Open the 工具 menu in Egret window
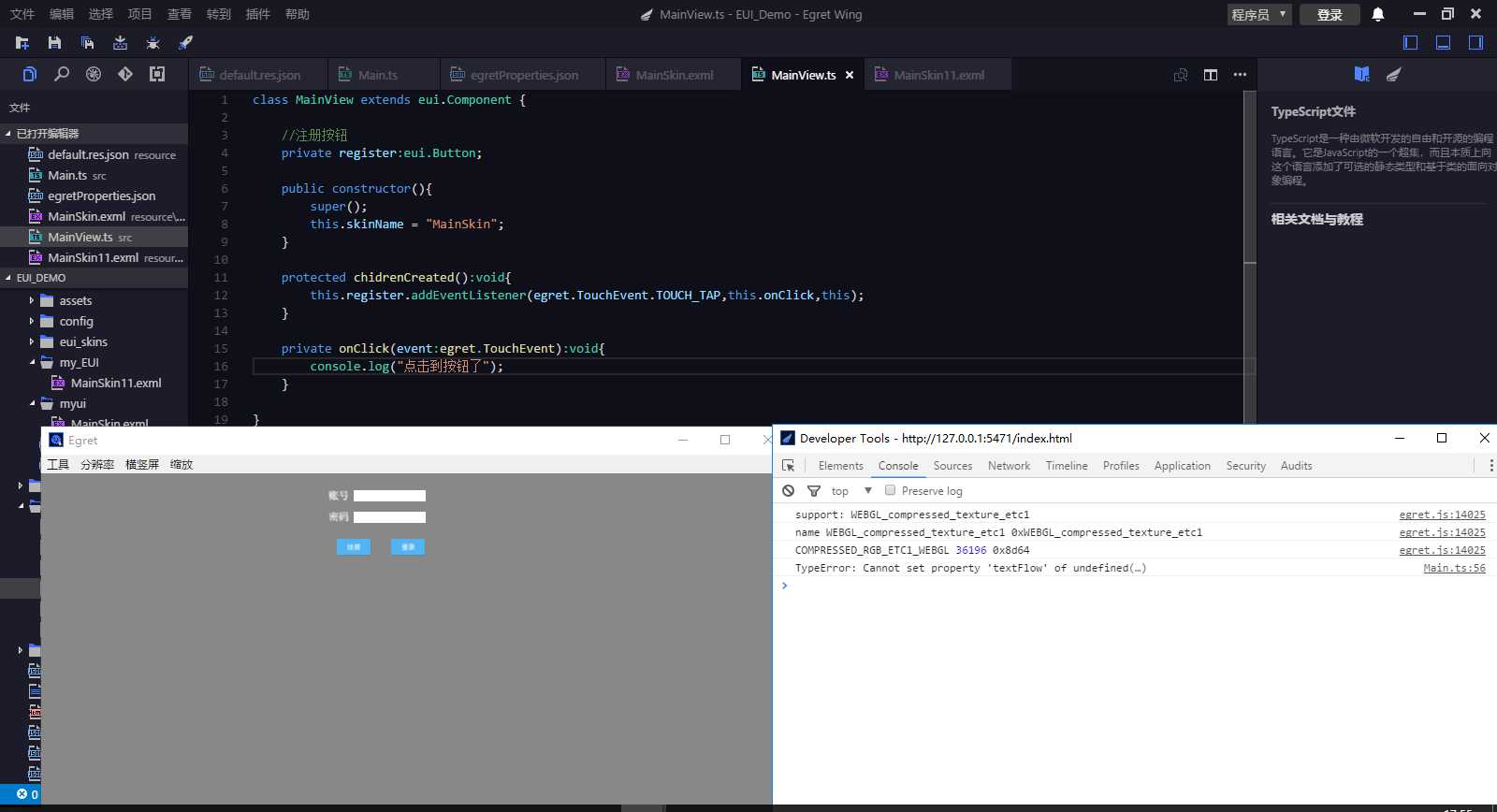The height and width of the screenshot is (812, 1497). coord(58,464)
